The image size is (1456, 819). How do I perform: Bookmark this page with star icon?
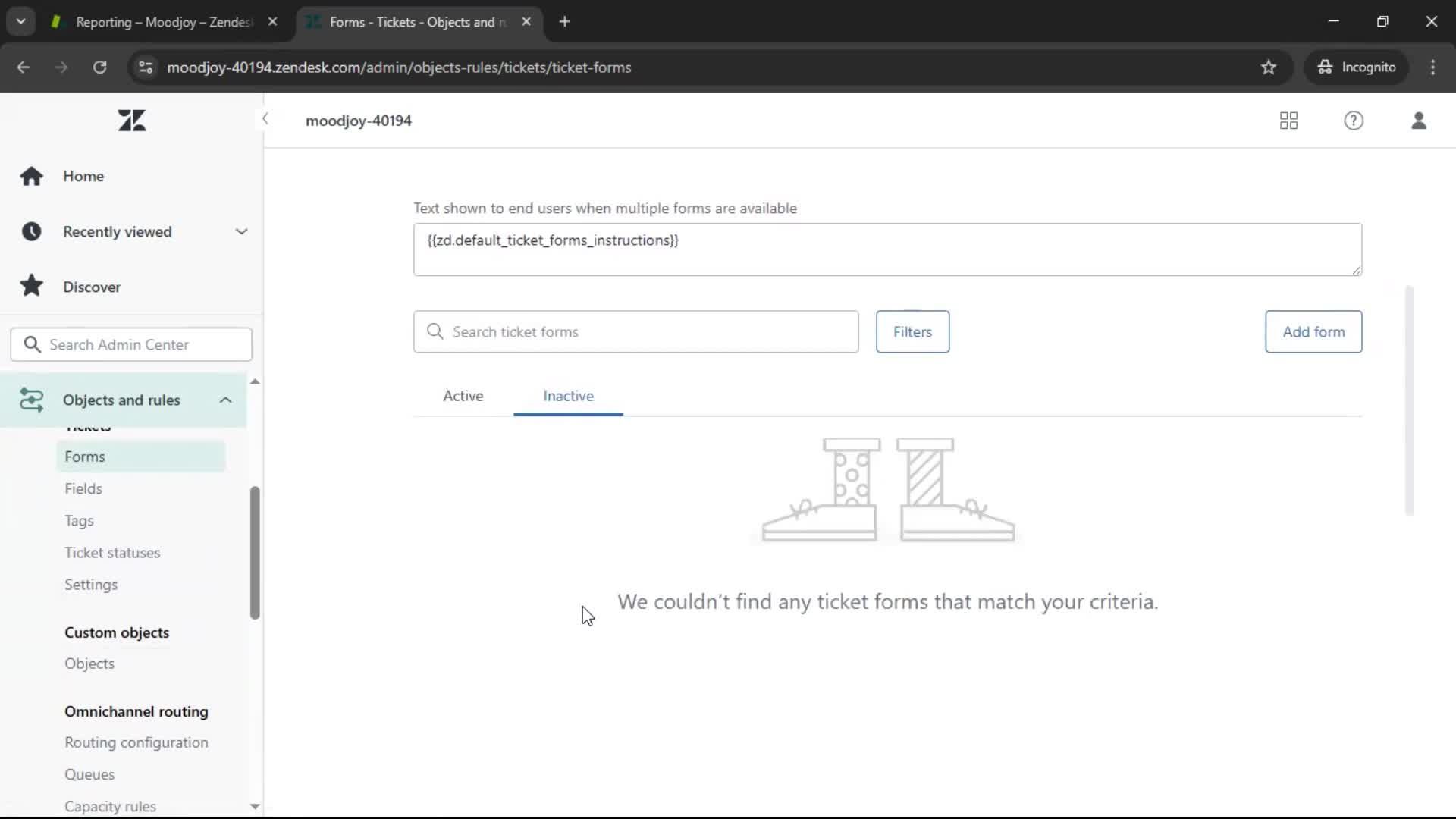tap(1269, 67)
